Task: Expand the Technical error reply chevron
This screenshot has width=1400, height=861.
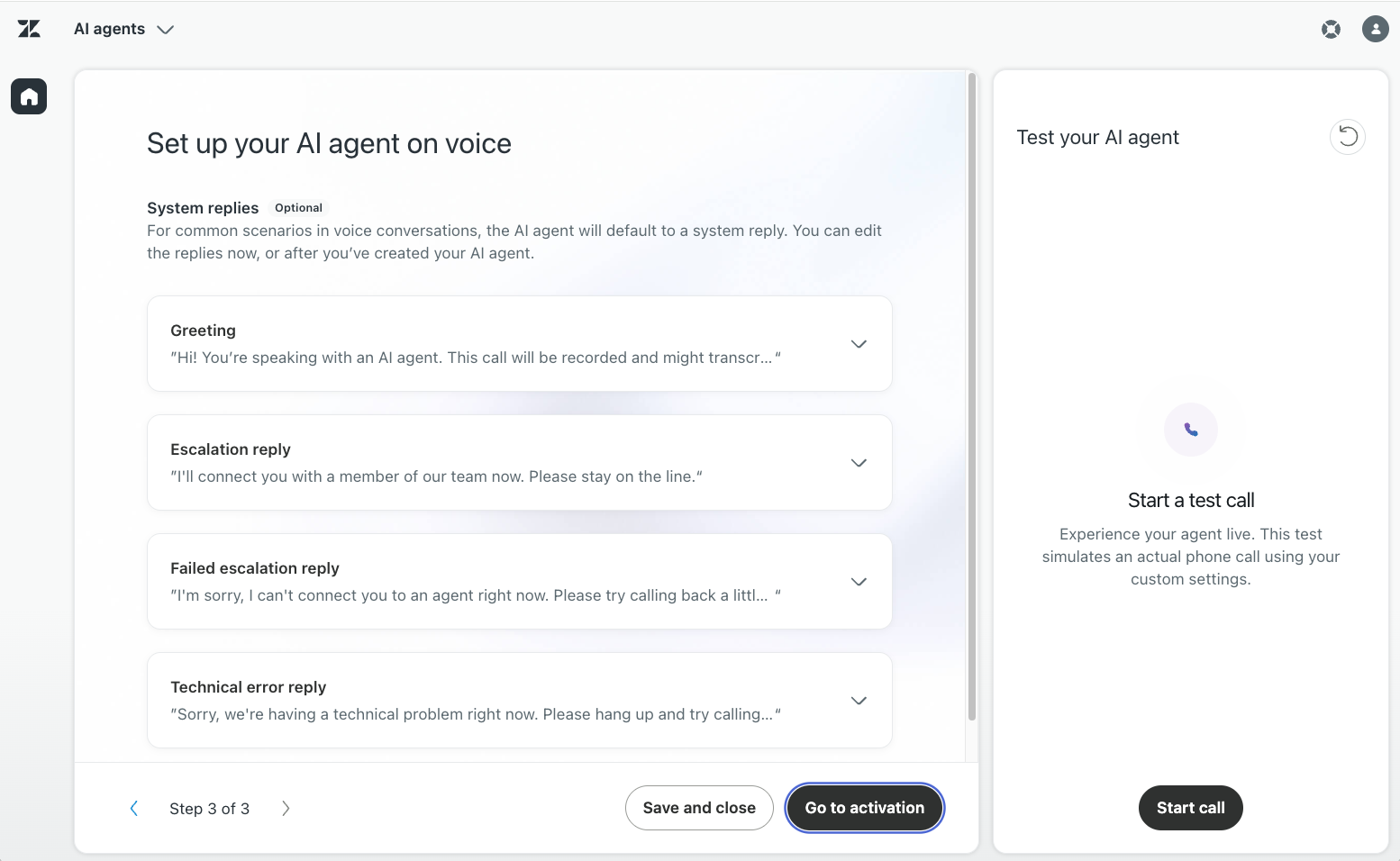Action: point(859,701)
